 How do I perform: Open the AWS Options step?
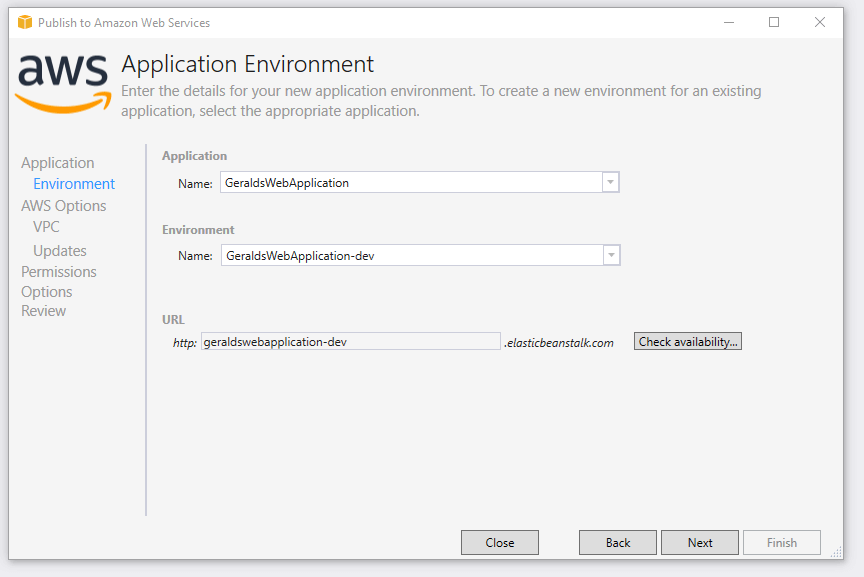(64, 206)
